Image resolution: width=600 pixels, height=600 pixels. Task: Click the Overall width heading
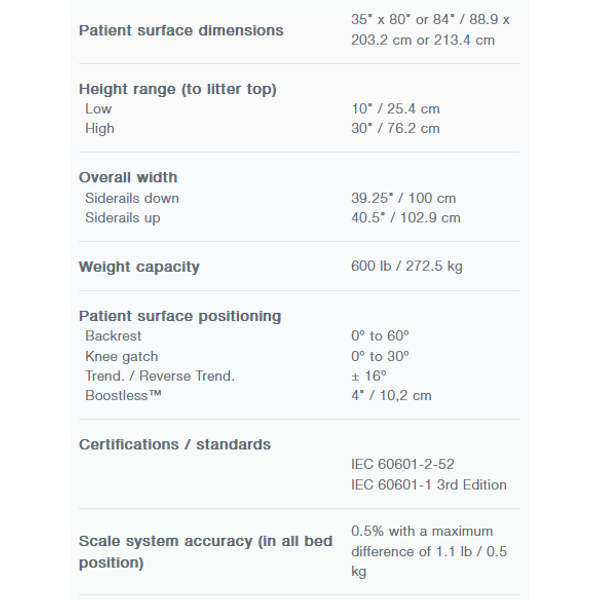[x=128, y=178]
